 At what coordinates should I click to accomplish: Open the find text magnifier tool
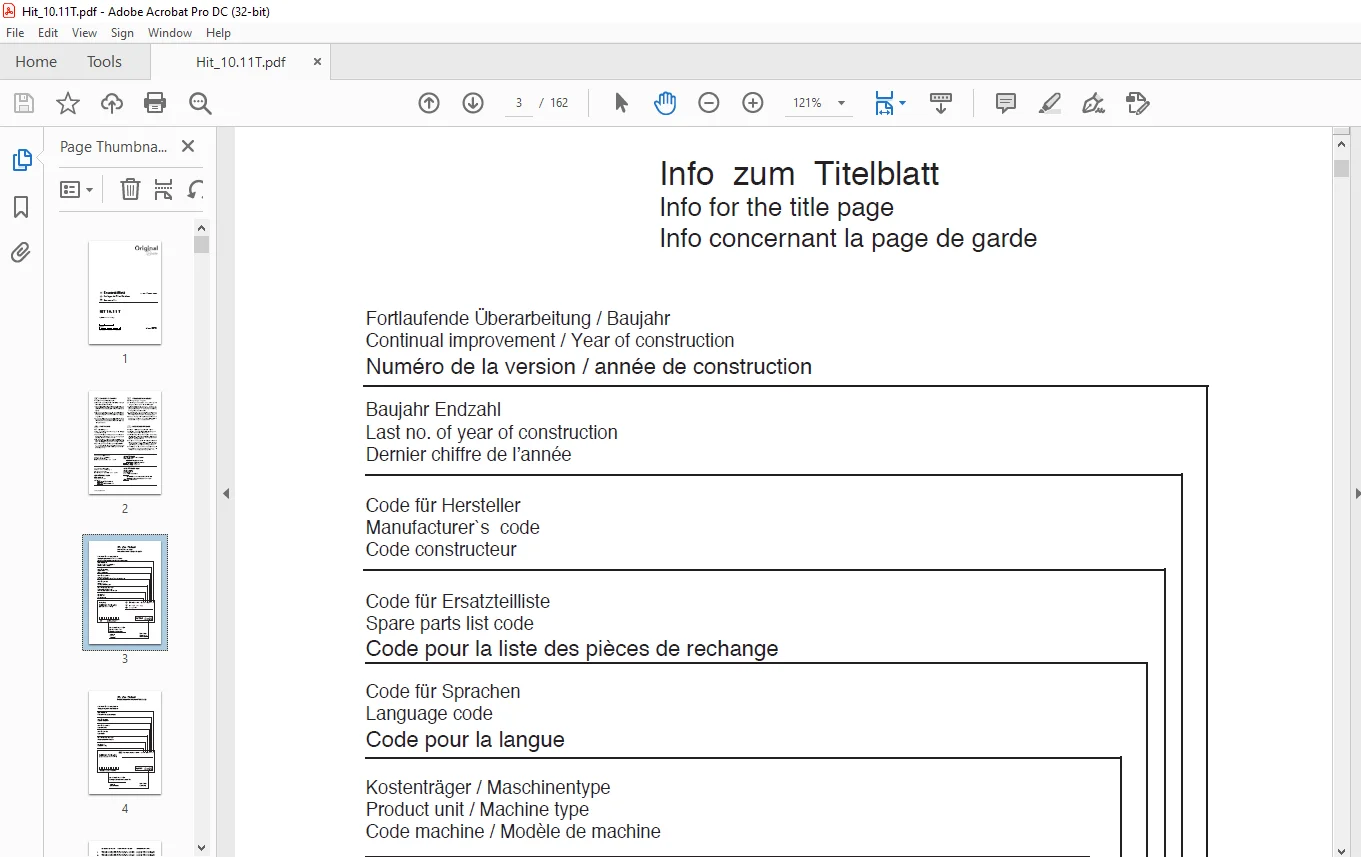pos(200,102)
